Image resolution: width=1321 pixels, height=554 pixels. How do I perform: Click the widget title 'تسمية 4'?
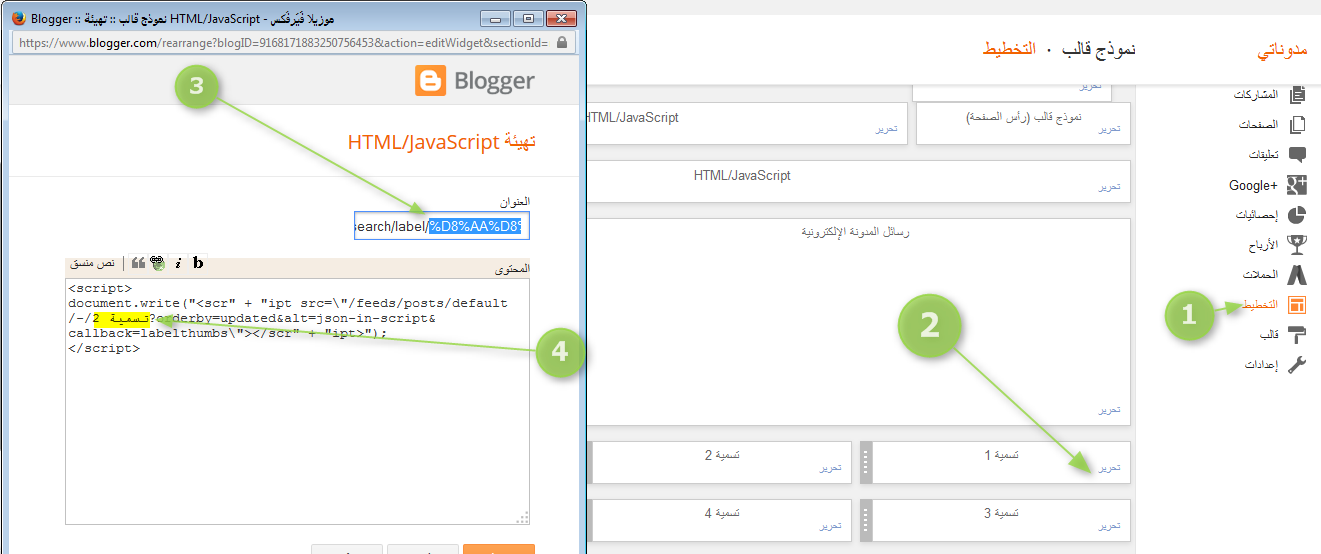[722, 513]
